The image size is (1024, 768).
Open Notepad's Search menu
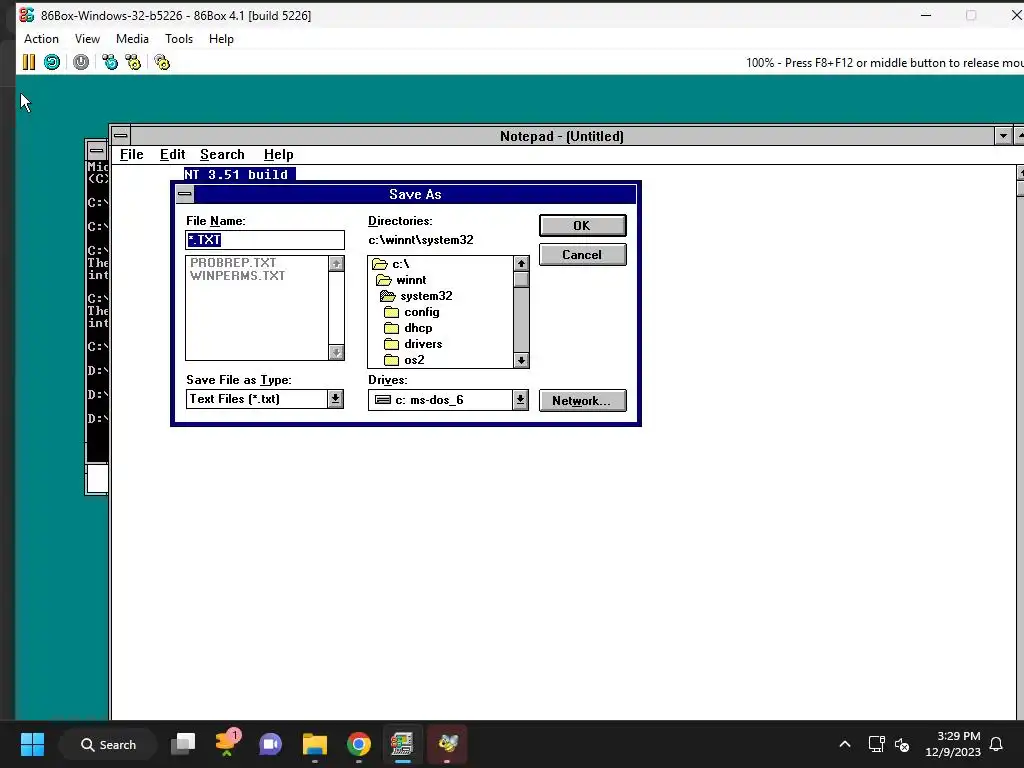[222, 155]
